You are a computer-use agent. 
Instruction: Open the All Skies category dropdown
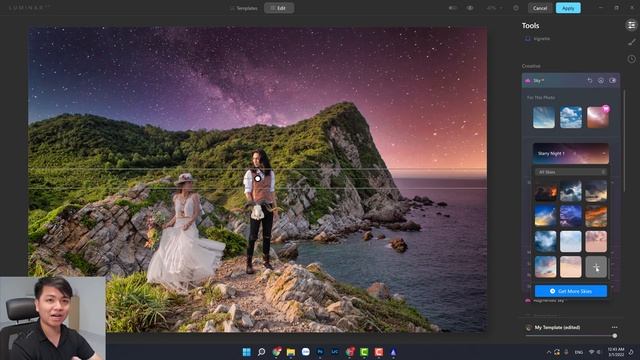click(571, 172)
